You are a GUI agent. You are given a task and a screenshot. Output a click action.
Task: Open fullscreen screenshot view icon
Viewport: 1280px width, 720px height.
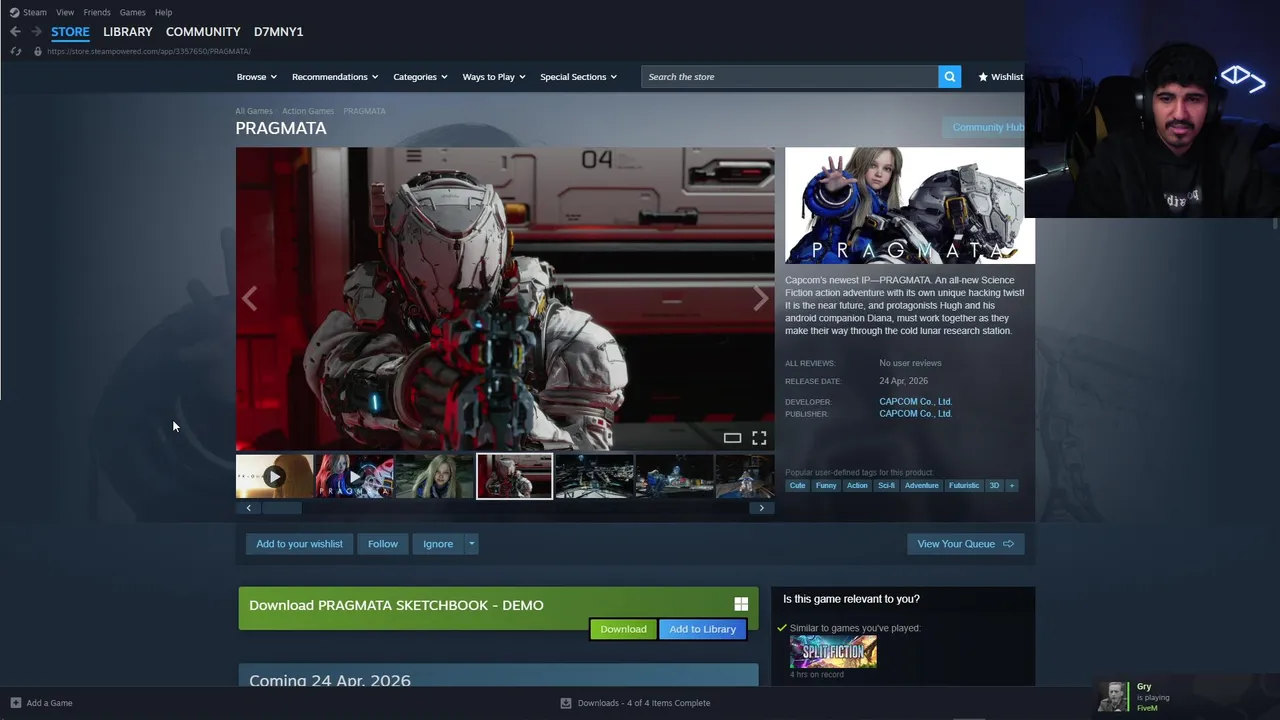[759, 438]
